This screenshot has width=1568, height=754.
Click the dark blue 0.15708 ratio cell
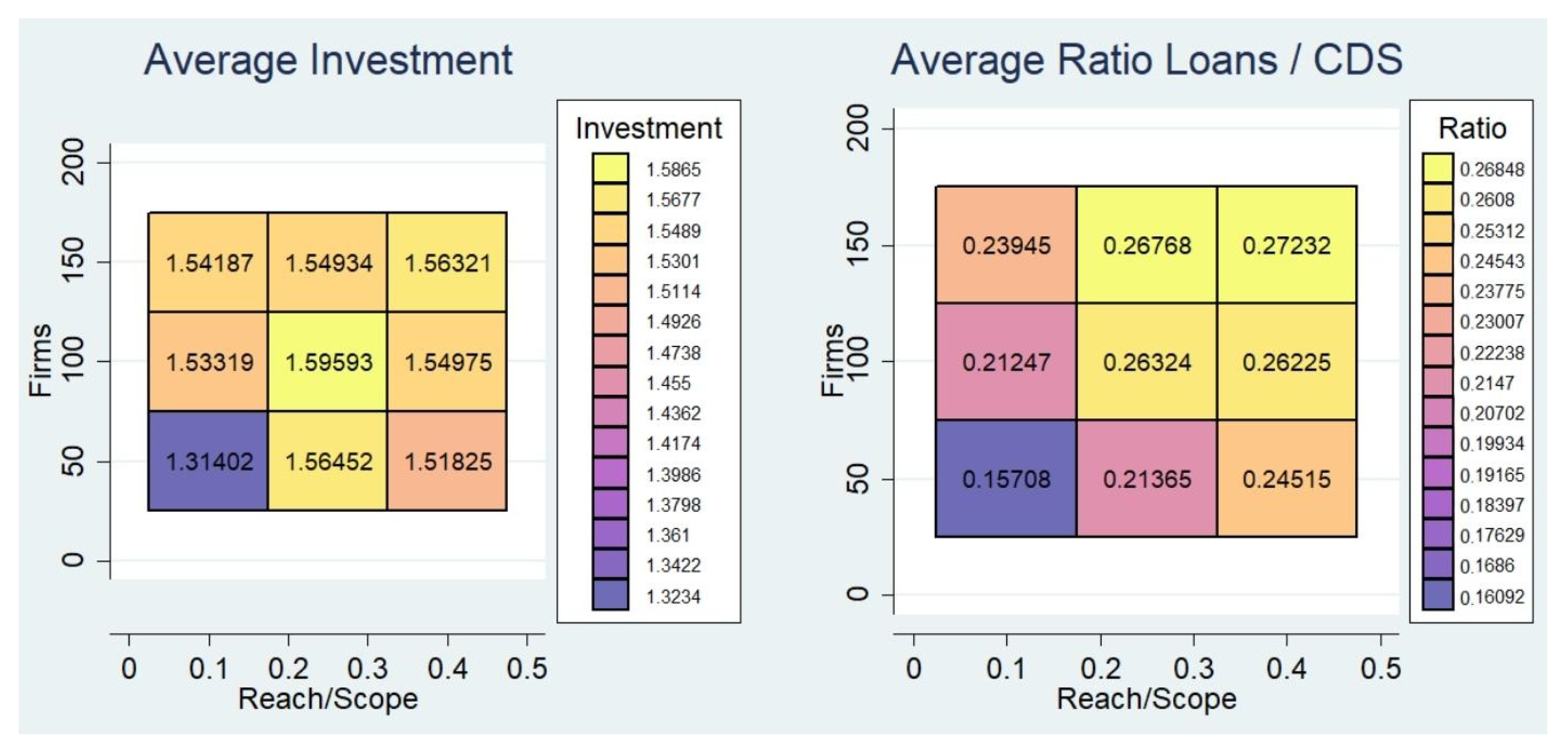(1006, 479)
